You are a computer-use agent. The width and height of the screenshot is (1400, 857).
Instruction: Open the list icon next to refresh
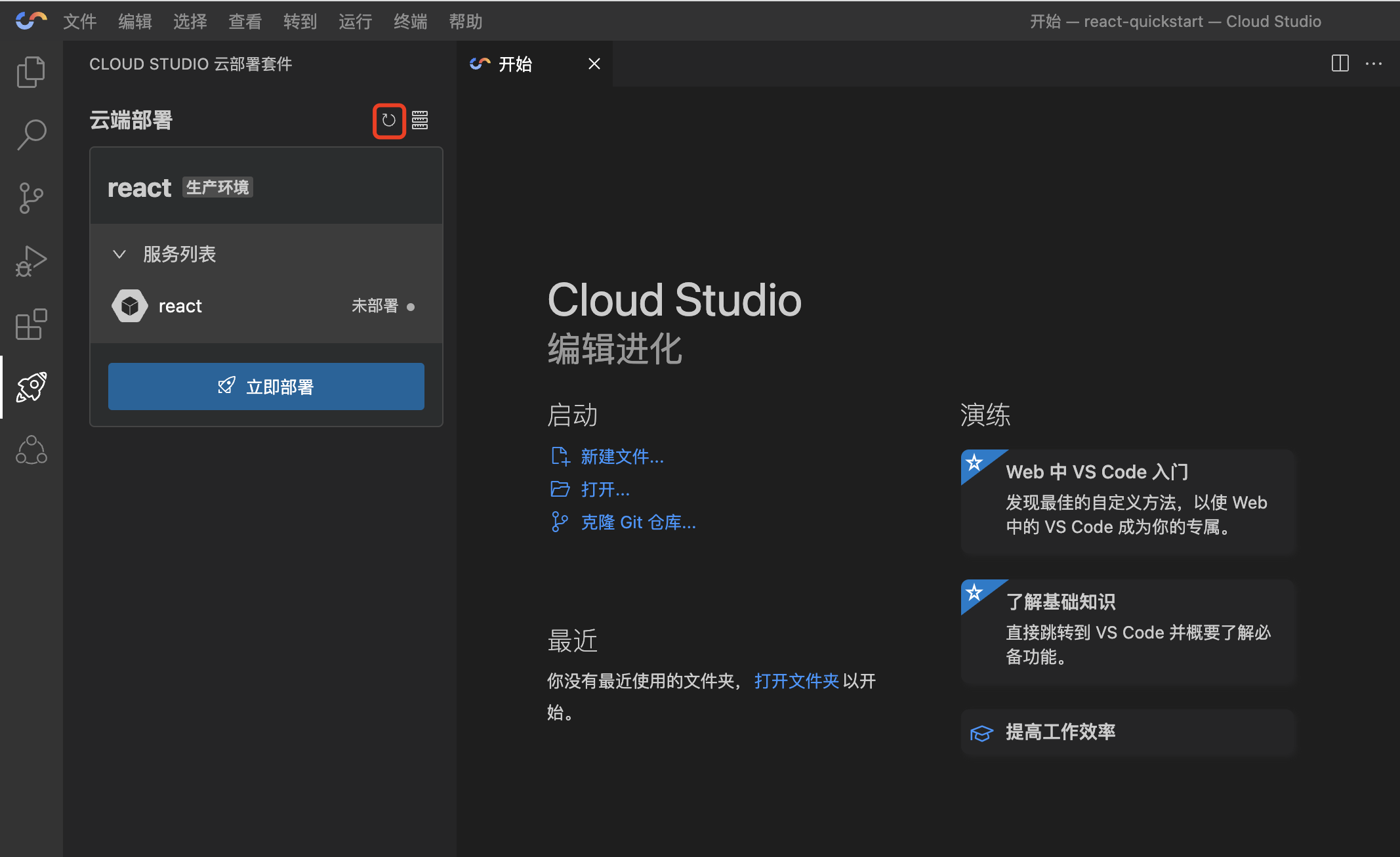click(420, 121)
